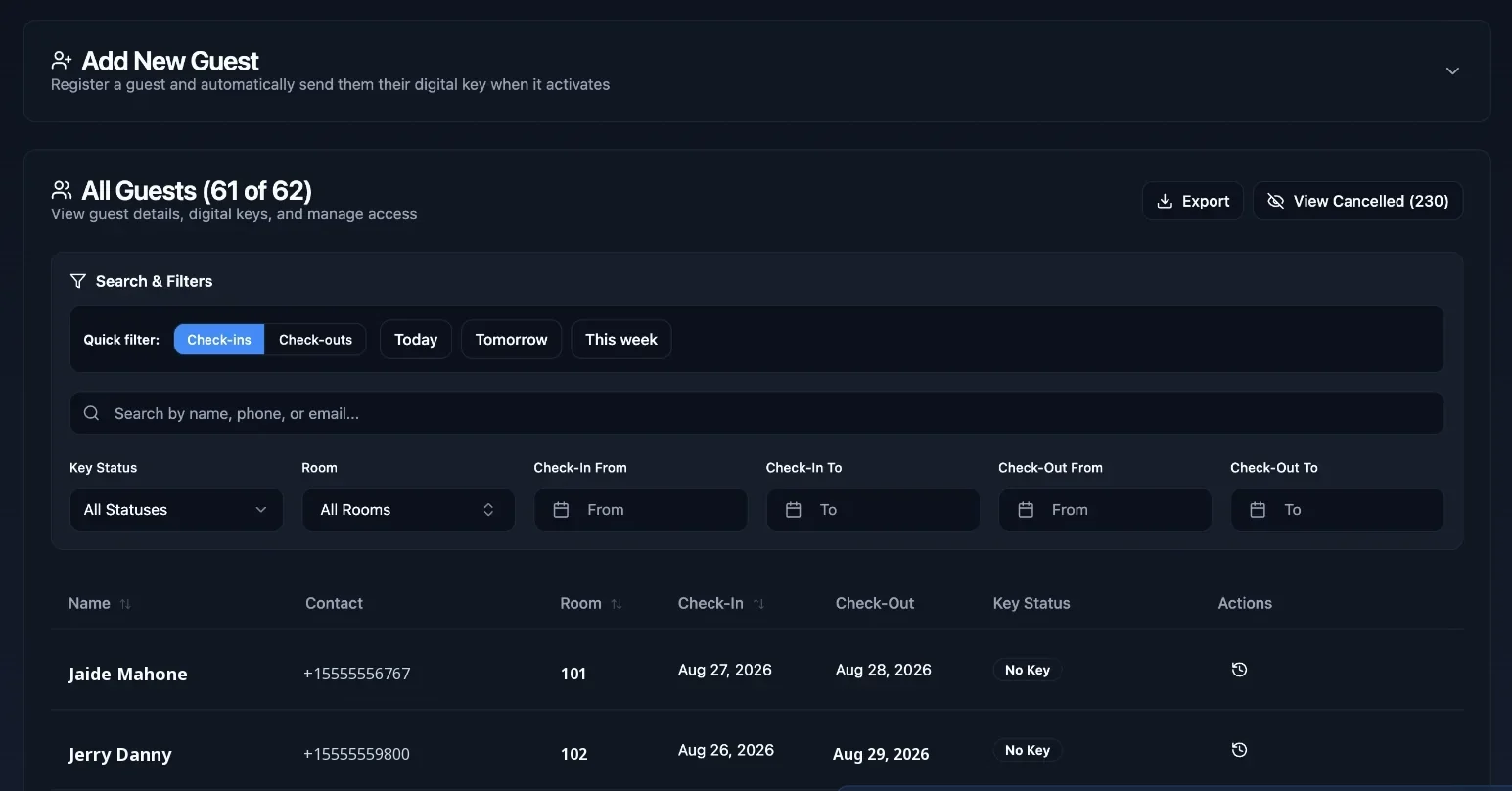Sort the table by Name column
Image resolution: width=1512 pixels, height=791 pixels.
click(100, 603)
